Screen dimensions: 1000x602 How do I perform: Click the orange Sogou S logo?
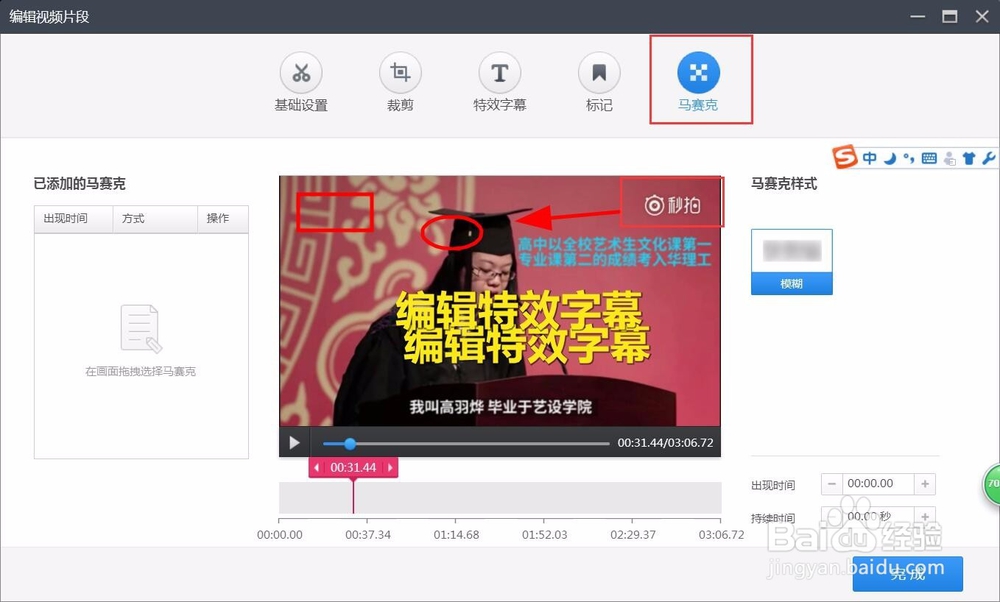pyautogui.click(x=844, y=157)
